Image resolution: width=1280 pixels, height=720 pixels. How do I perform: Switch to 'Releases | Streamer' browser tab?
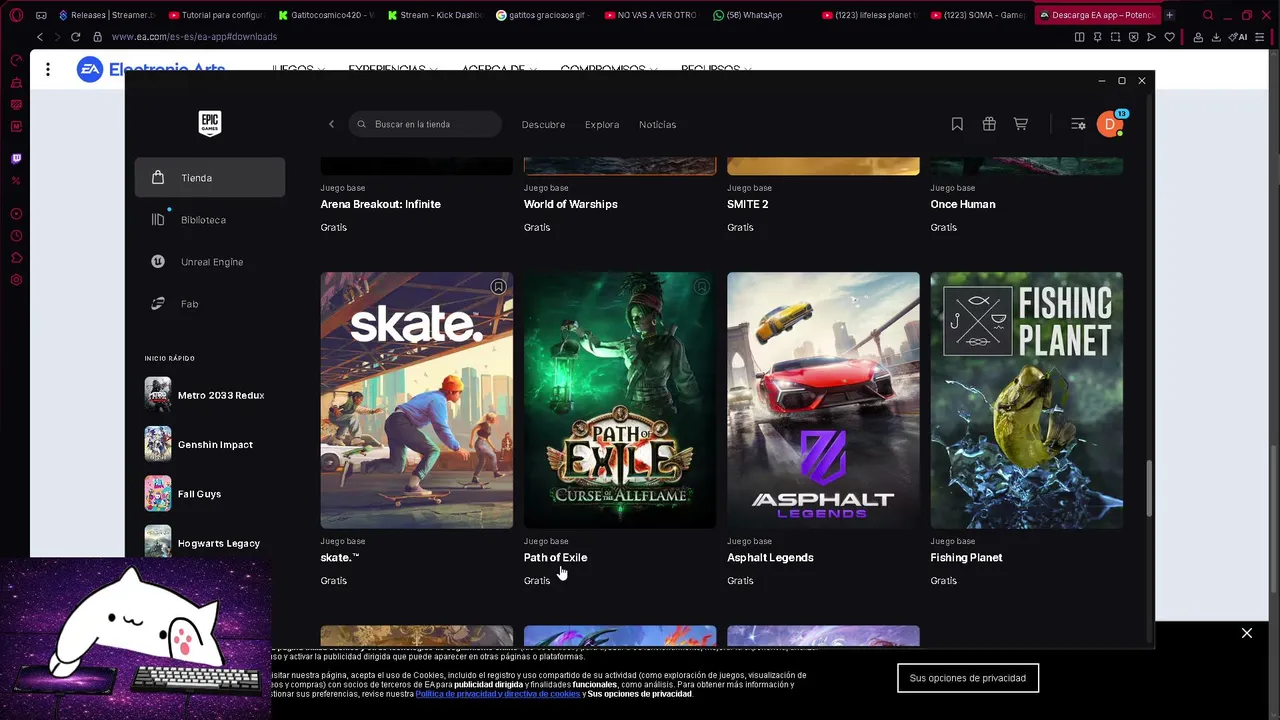point(107,15)
